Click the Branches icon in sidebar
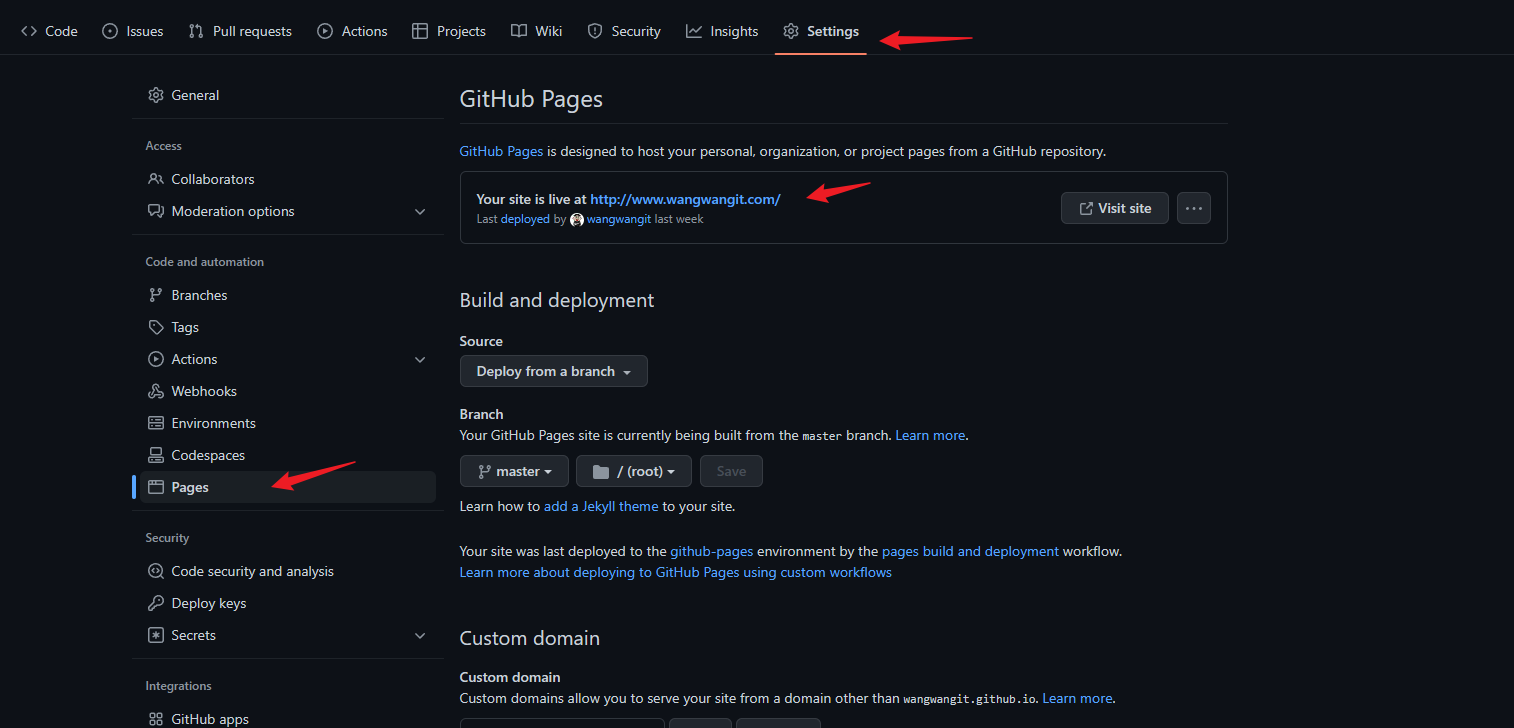 pyautogui.click(x=156, y=295)
